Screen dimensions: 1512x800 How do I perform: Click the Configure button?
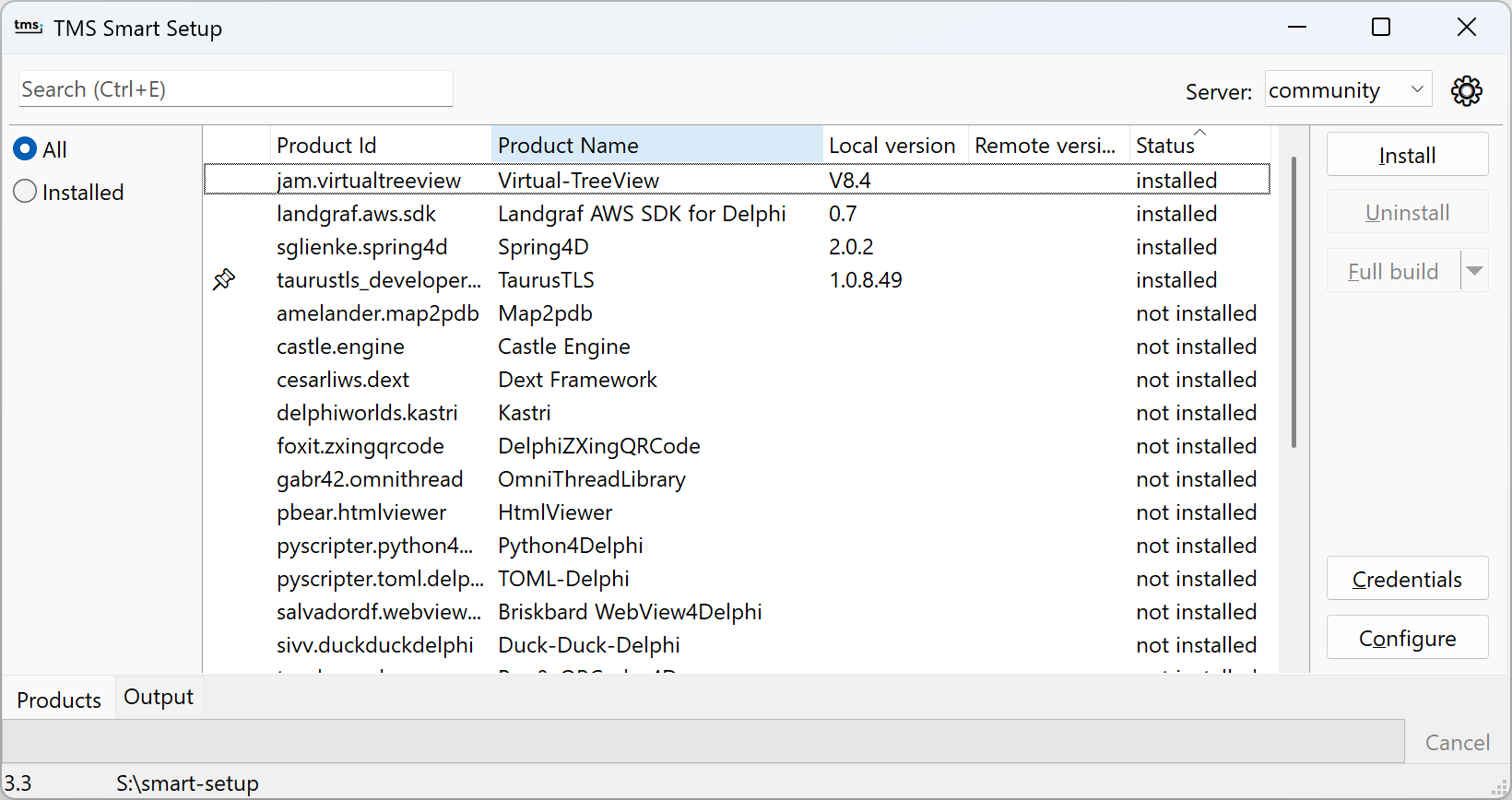pos(1407,638)
